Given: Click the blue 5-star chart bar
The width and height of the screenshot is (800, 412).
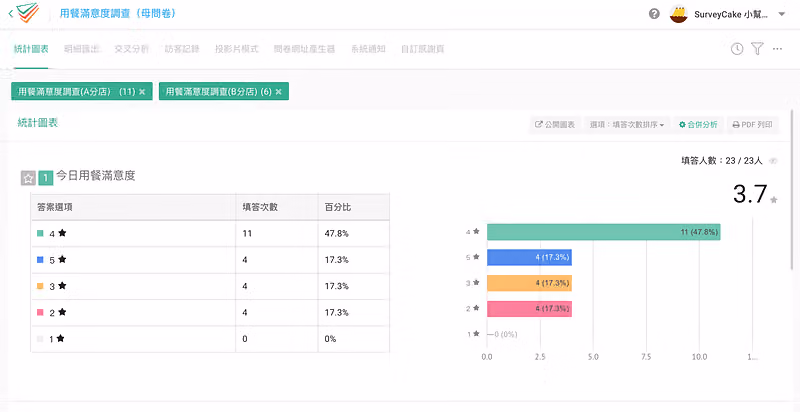Looking at the screenshot, I should point(529,258).
